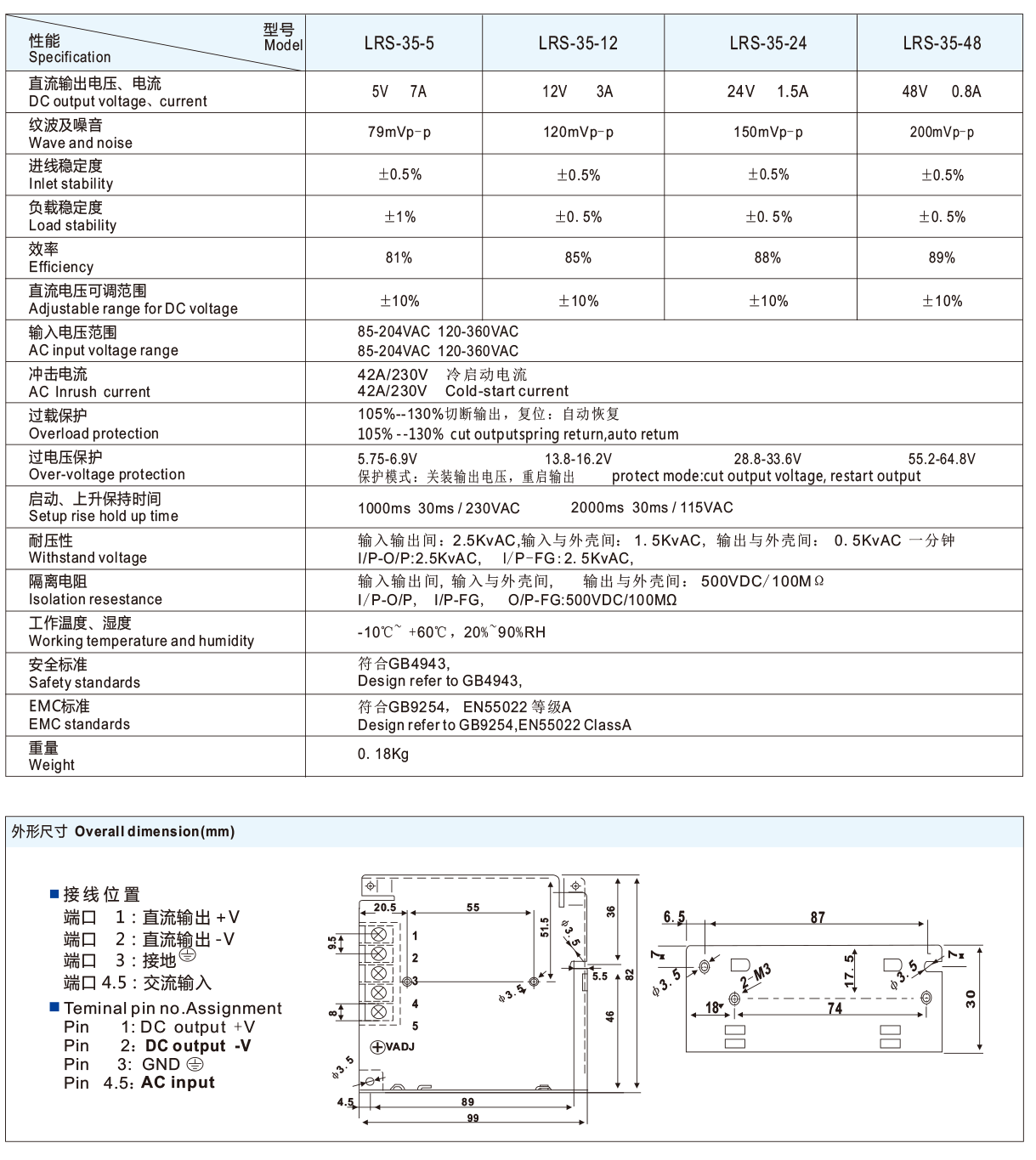Click the Weight value 0.18Kg

tap(382, 755)
